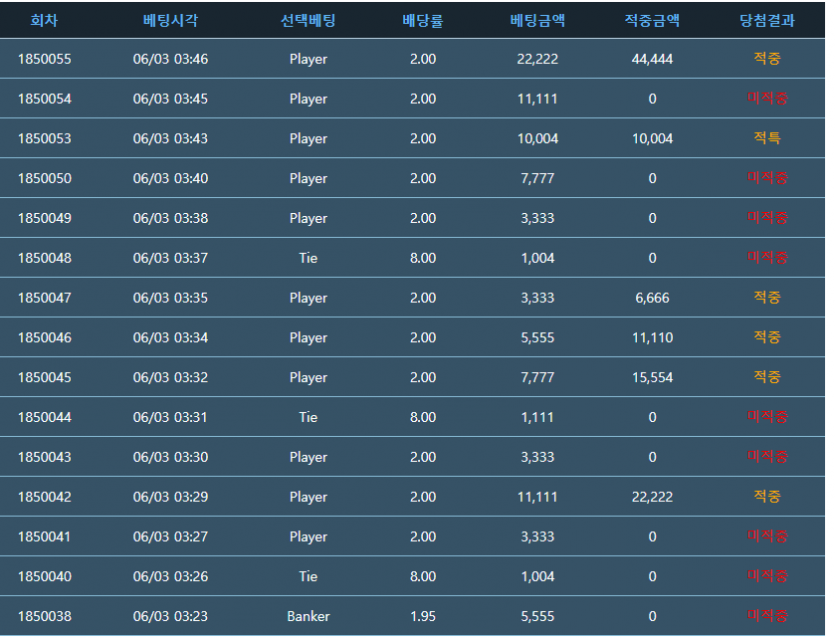Click the 회차 column header

pyautogui.click(x=44, y=20)
